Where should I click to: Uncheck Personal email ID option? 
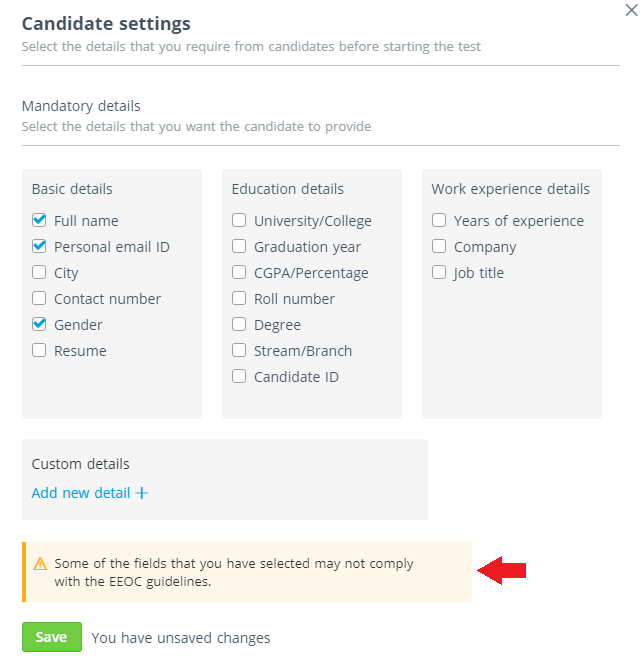pyautogui.click(x=39, y=246)
